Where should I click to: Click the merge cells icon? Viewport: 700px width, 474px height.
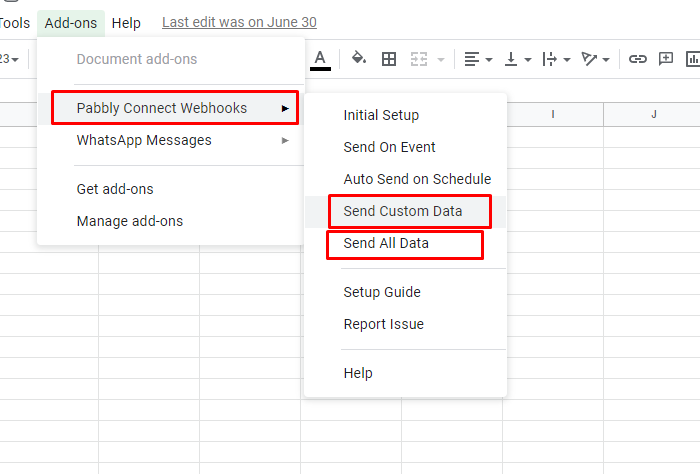pyautogui.click(x=419, y=59)
